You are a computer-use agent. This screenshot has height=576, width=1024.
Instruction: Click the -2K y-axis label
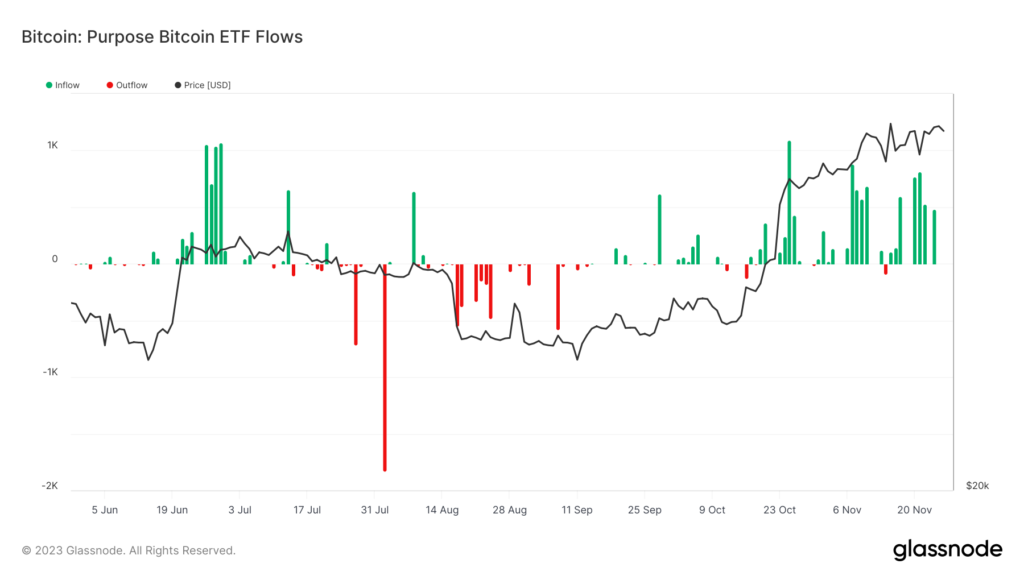click(x=50, y=486)
